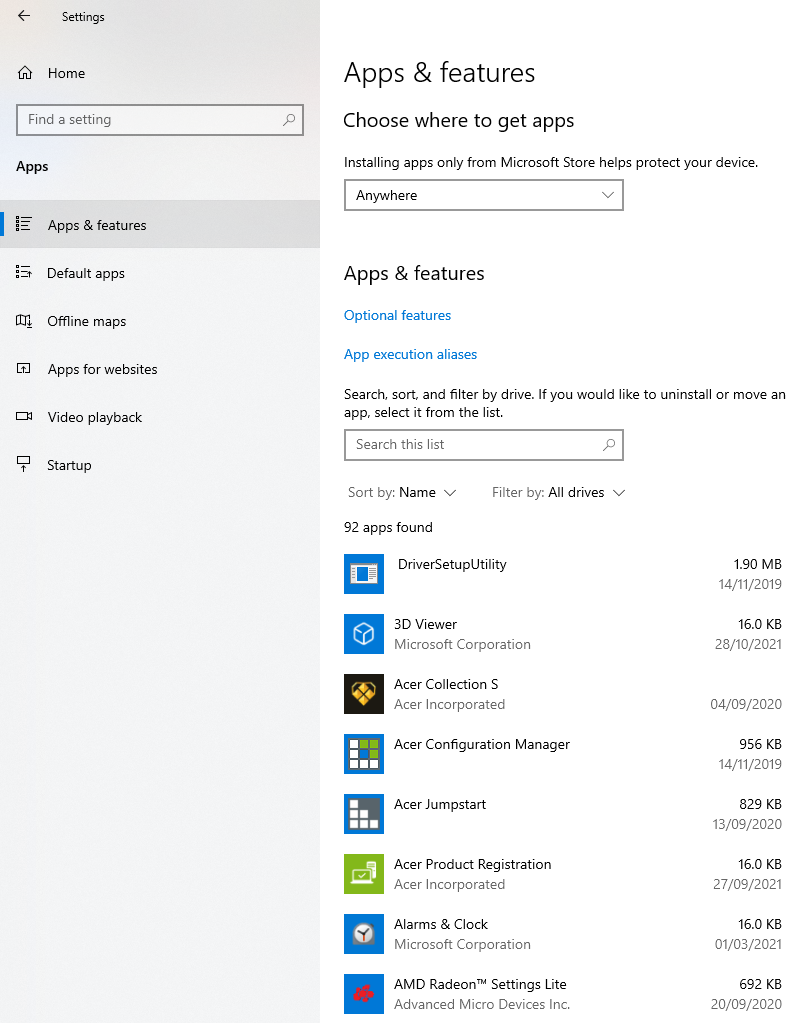Expand the Sort by Name dropdown
The image size is (805, 1023).
(403, 493)
